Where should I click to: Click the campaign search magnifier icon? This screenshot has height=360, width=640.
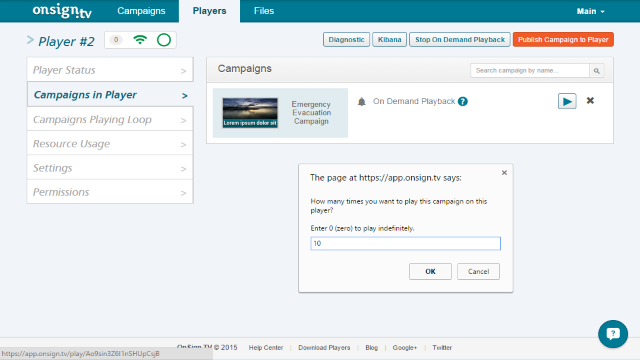tap(597, 71)
